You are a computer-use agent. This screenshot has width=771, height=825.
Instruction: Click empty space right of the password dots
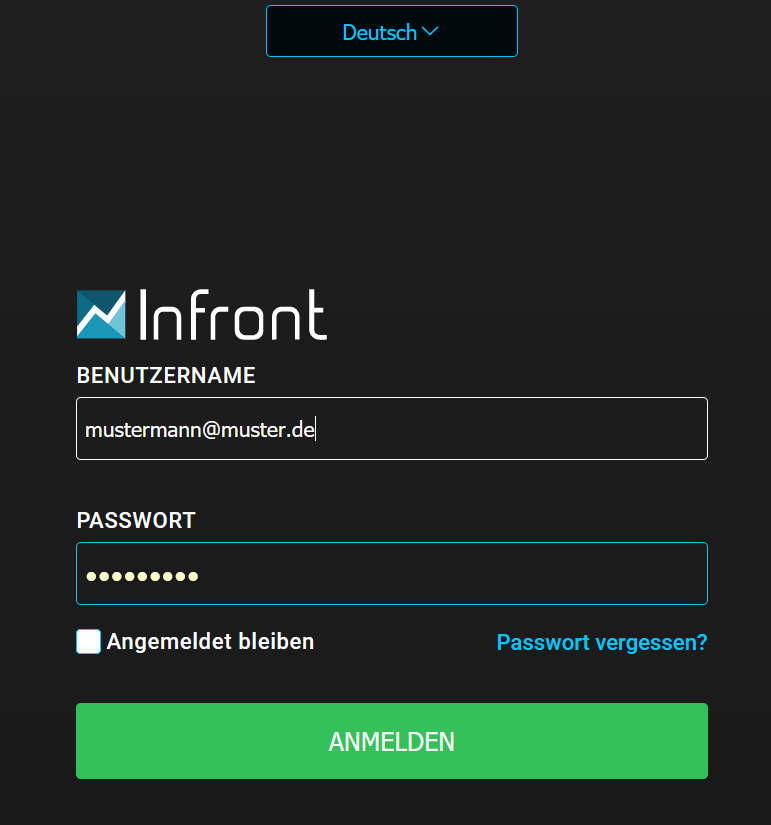(x=450, y=575)
